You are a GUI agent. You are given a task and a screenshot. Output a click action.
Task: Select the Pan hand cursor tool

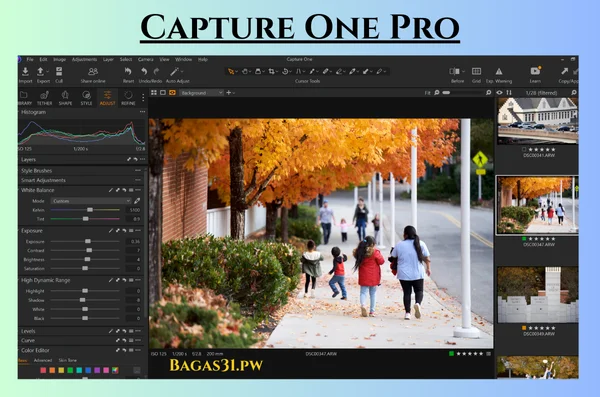pyautogui.click(x=245, y=71)
